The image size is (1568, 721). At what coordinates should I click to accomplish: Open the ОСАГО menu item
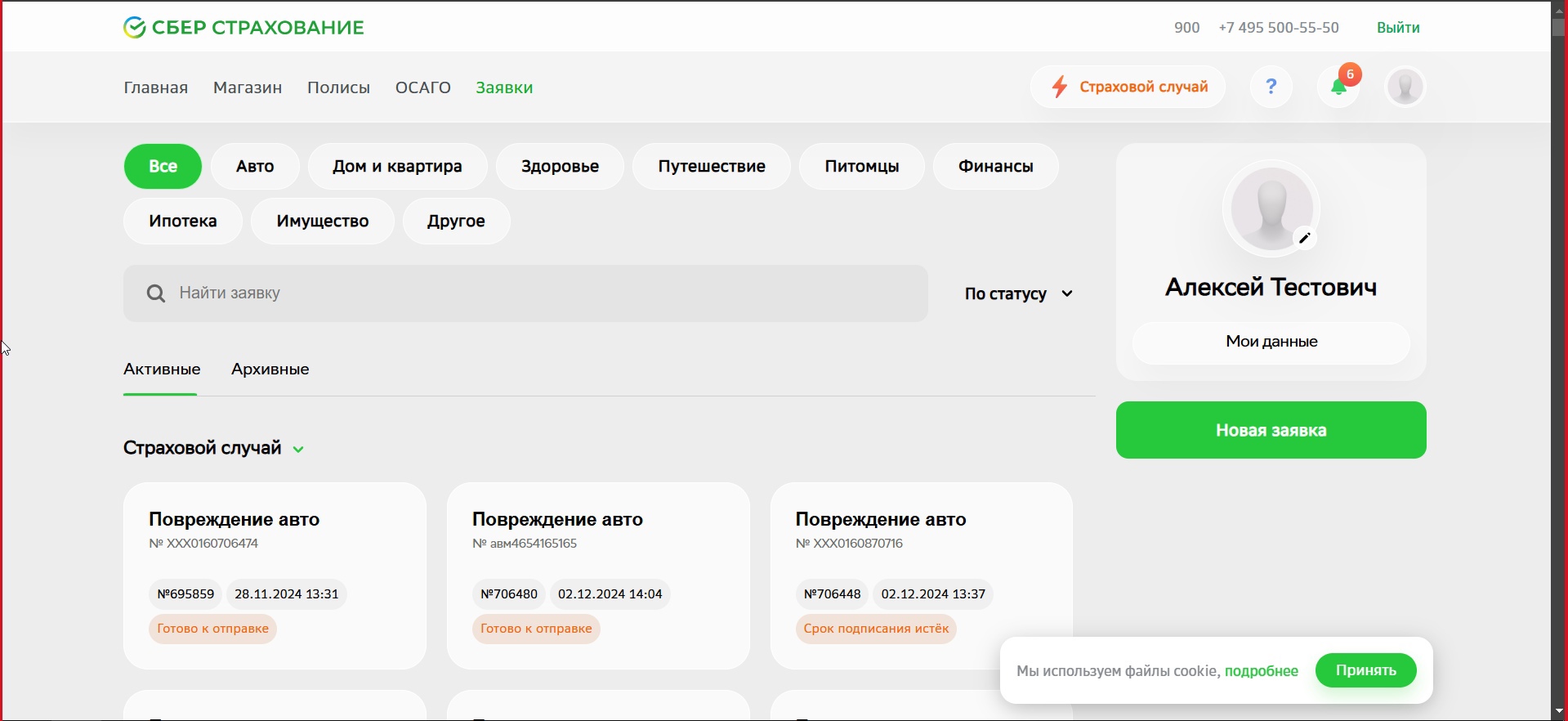(x=423, y=88)
